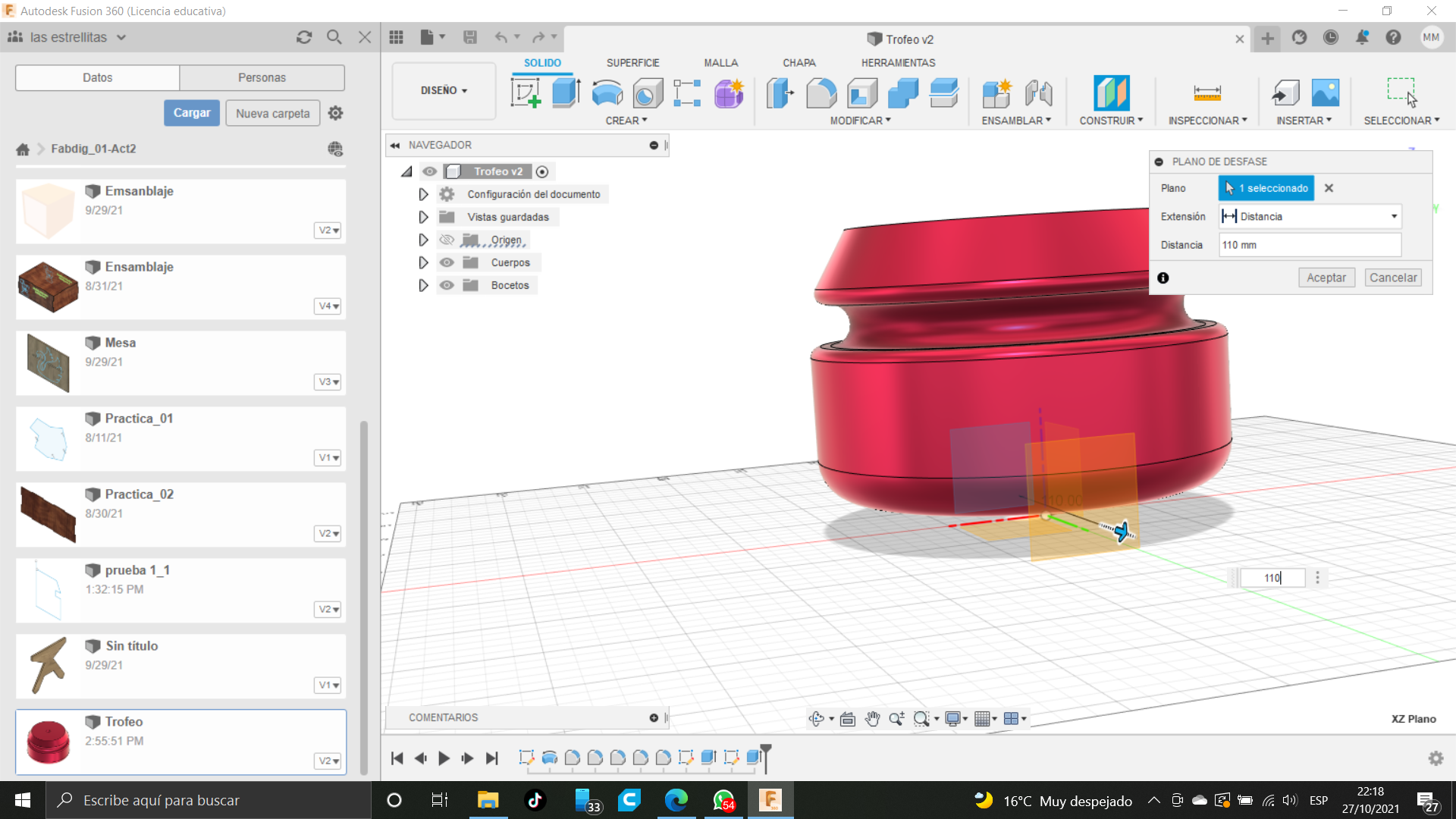Screen dimensions: 1456x819
Task: Toggle visibility of Cuerpos folder
Action: click(x=447, y=262)
